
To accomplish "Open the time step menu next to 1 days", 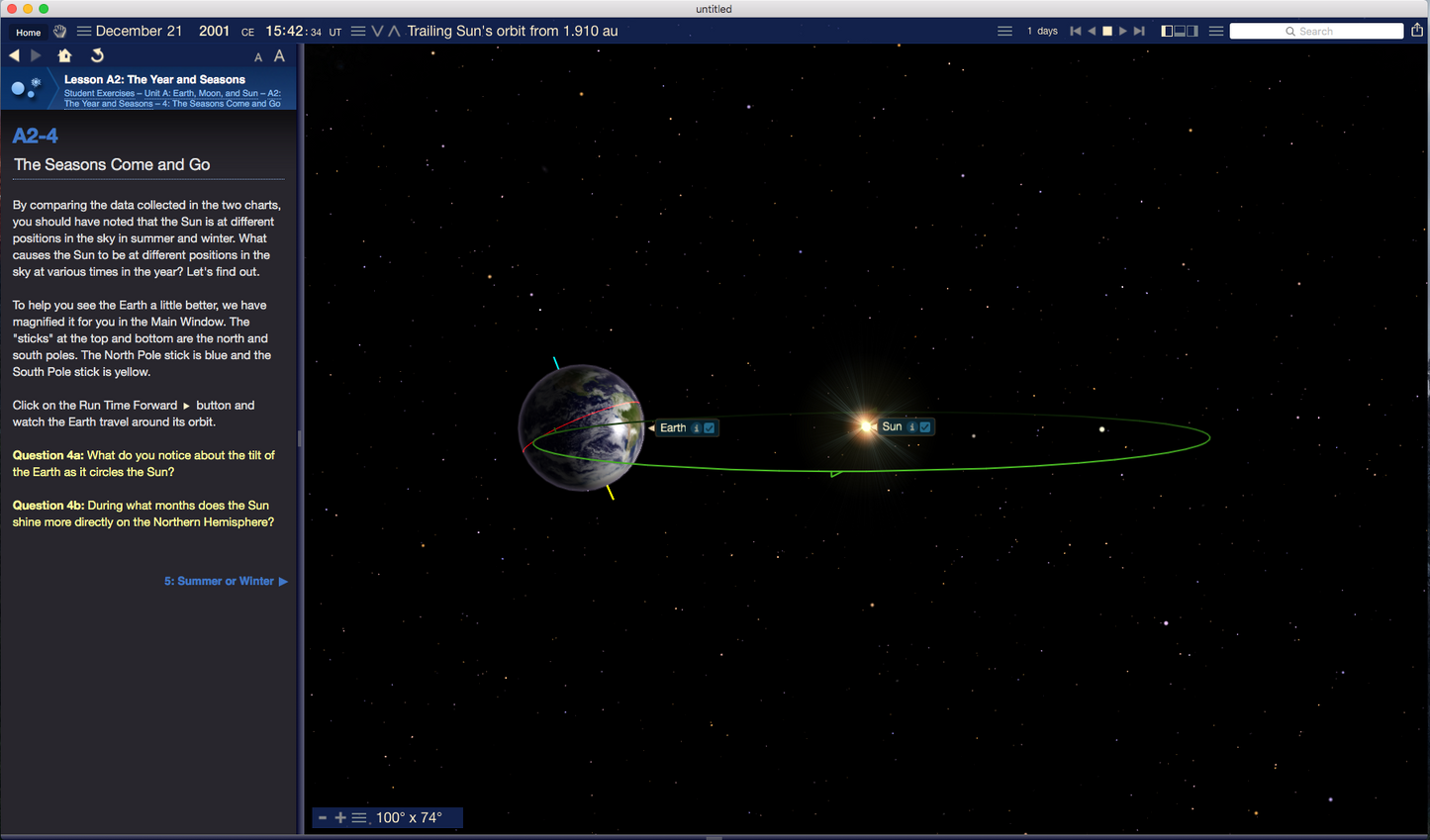I will click(1004, 31).
